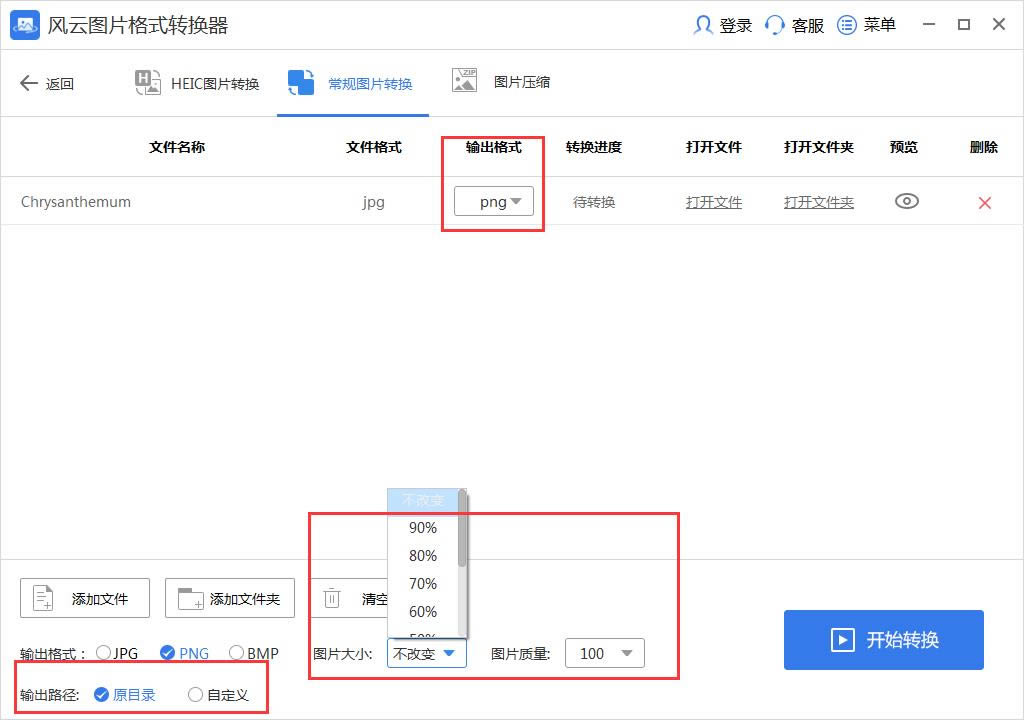1024x720 pixels.
Task: Open image quality dropdown showing 100
Action: tap(605, 653)
